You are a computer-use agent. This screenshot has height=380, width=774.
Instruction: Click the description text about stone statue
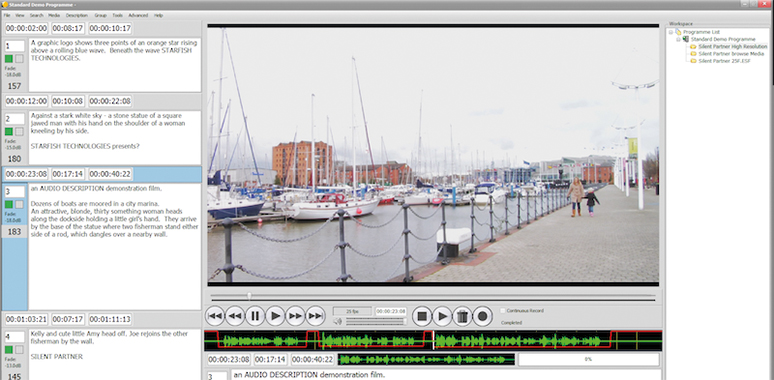[115, 137]
